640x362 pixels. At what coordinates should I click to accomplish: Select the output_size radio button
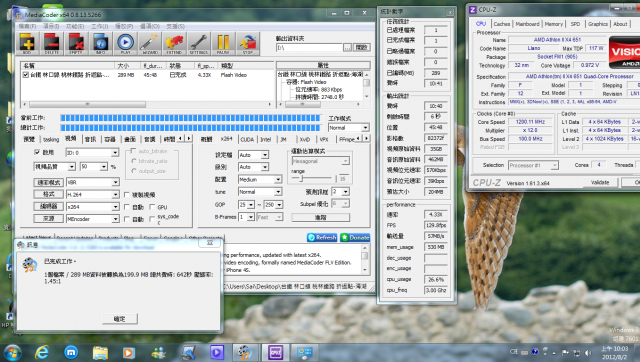point(133,171)
